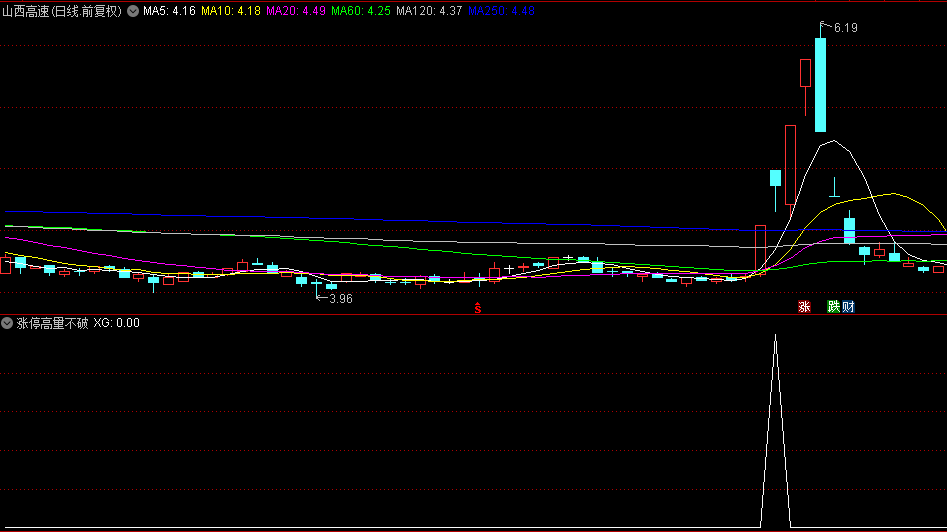The width and height of the screenshot is (947, 532).
Task: Select the MA120: 4.37 label
Action: (429, 11)
